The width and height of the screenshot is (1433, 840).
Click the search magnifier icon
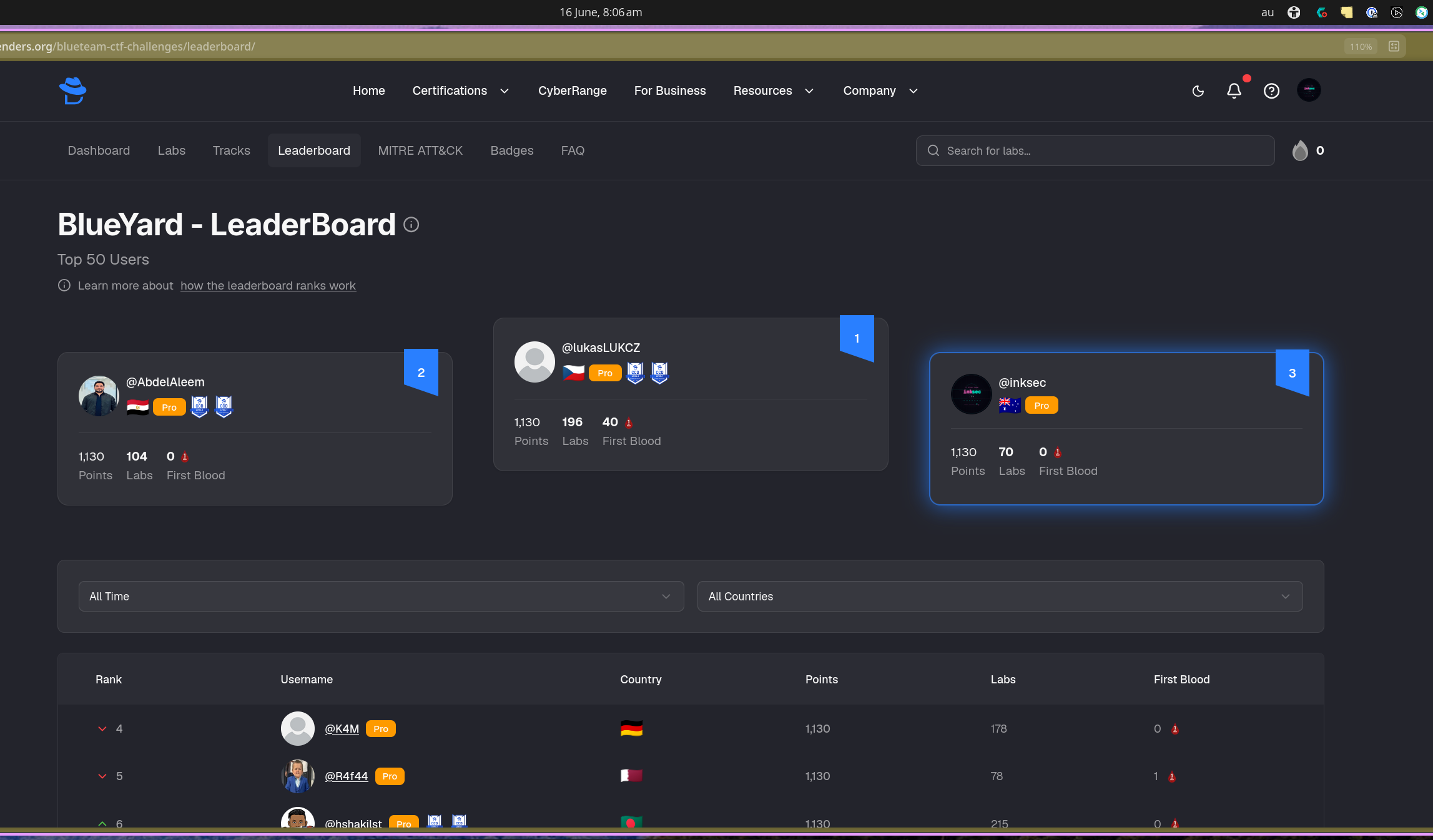[x=933, y=150]
